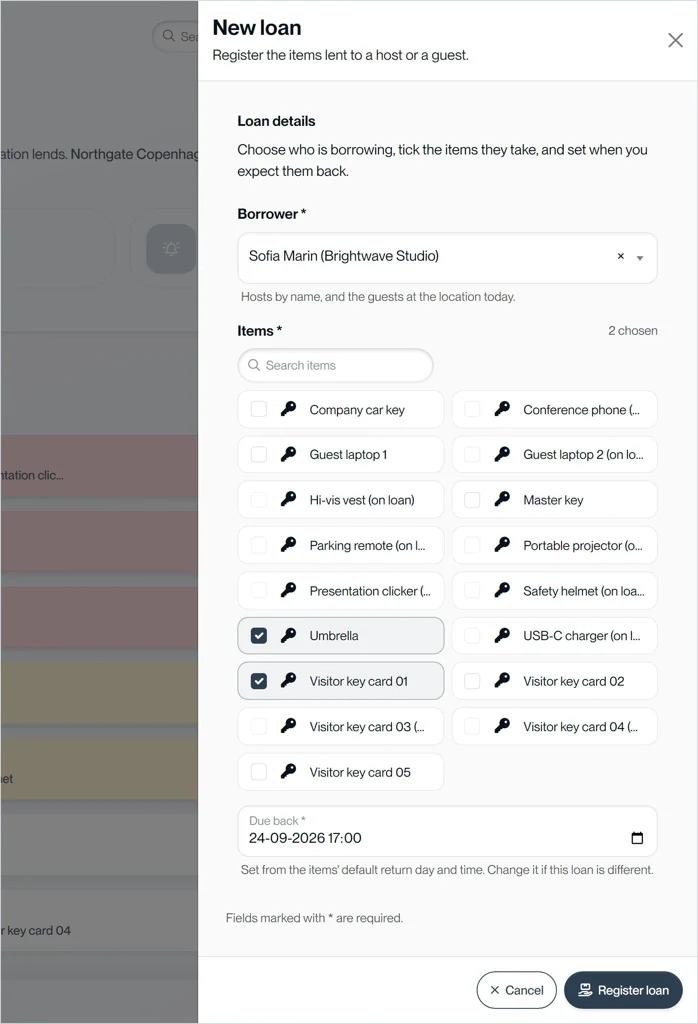Screen dimensions: 698x1024
Task: Tick the Visitor key card 05 checkbox
Action: click(259, 772)
